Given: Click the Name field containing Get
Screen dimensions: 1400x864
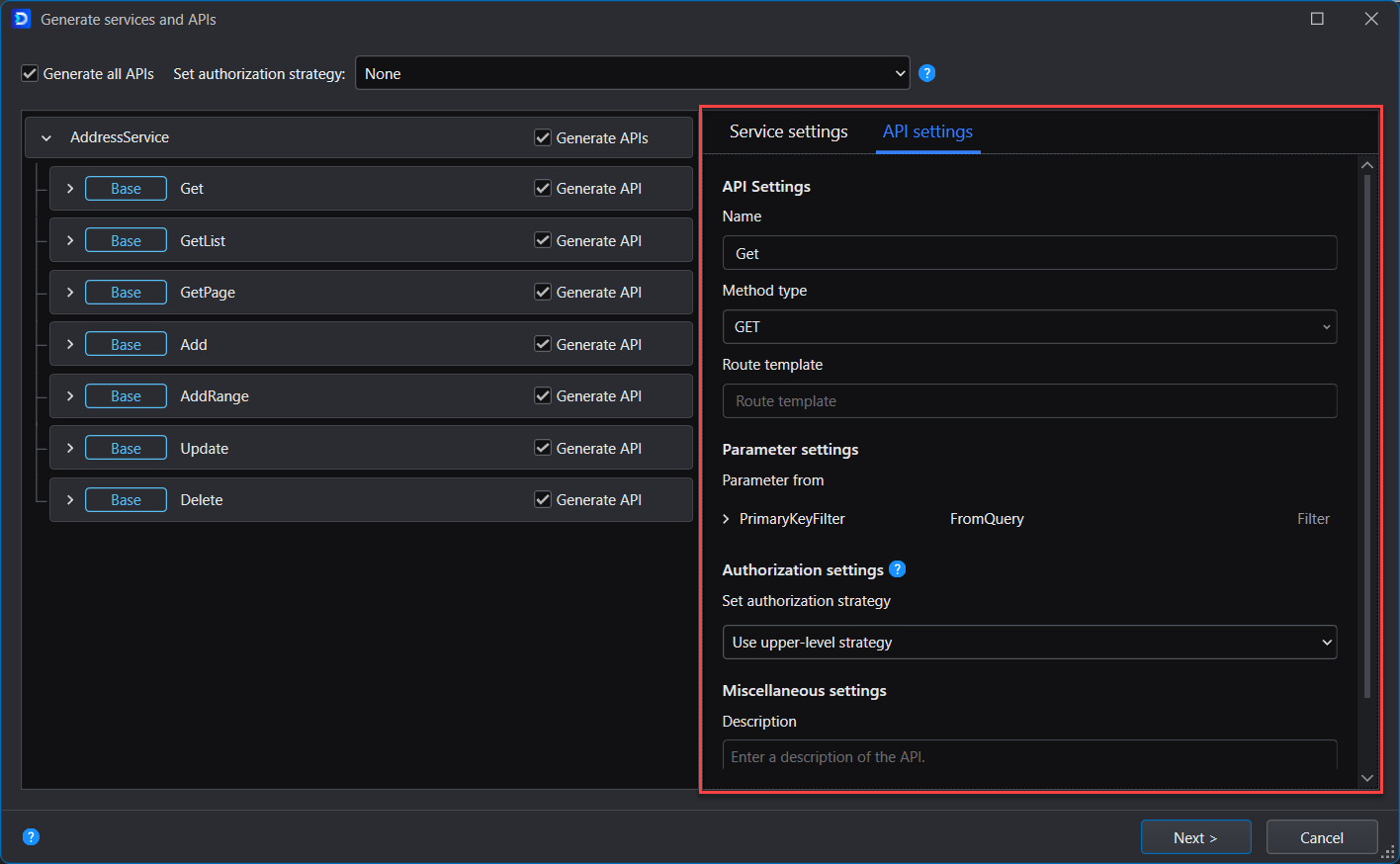Looking at the screenshot, I should pos(1029,253).
